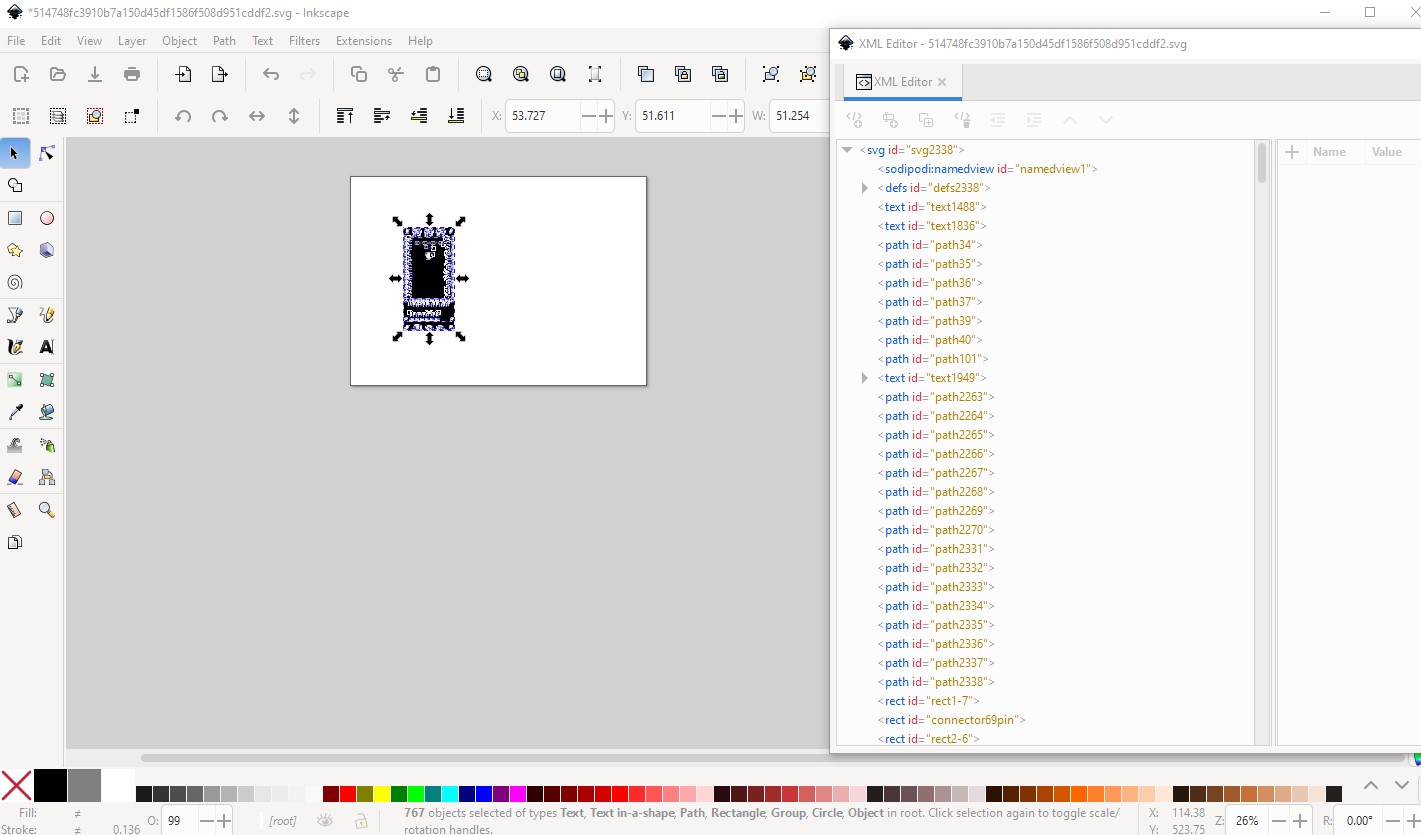The height and width of the screenshot is (835, 1421).
Task: Open the Layer menu
Action: click(x=132, y=41)
